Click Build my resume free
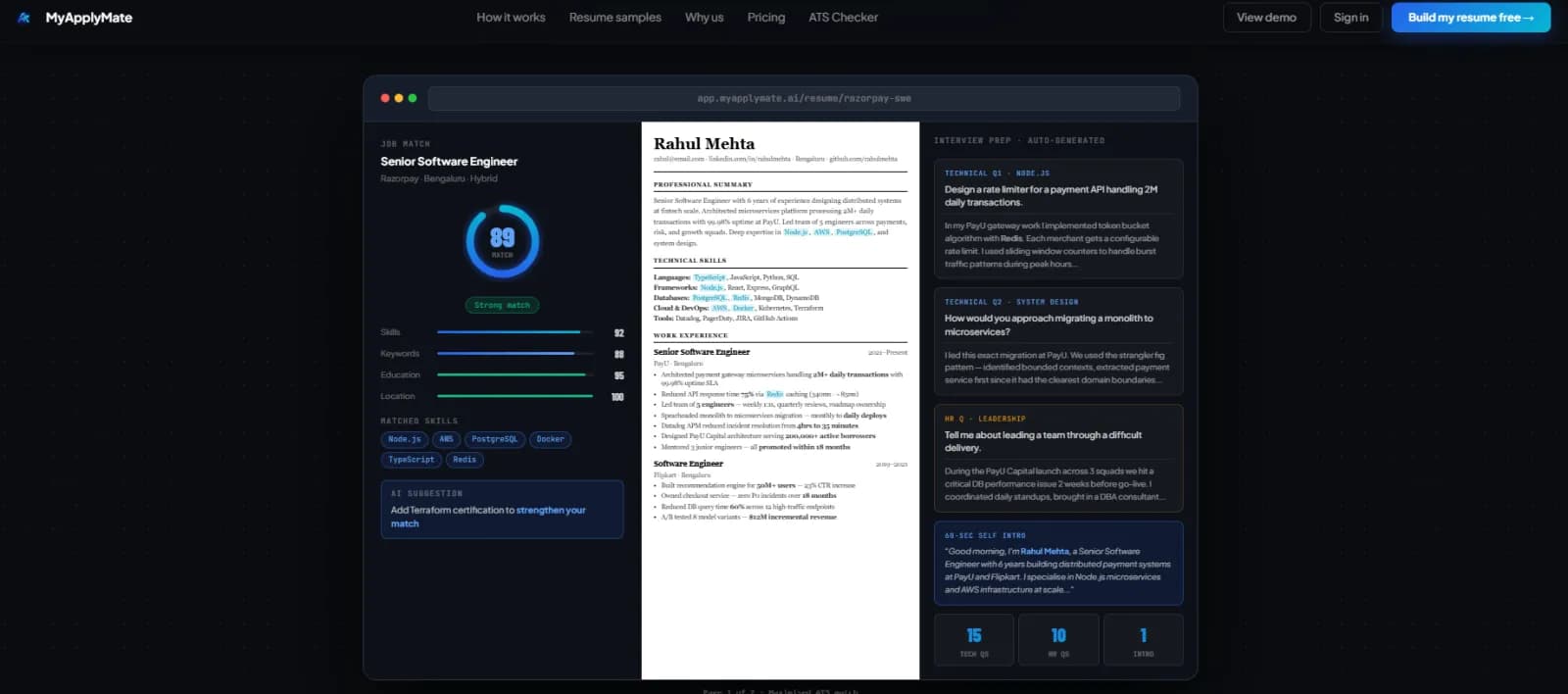The image size is (1568, 694). pos(1471,18)
